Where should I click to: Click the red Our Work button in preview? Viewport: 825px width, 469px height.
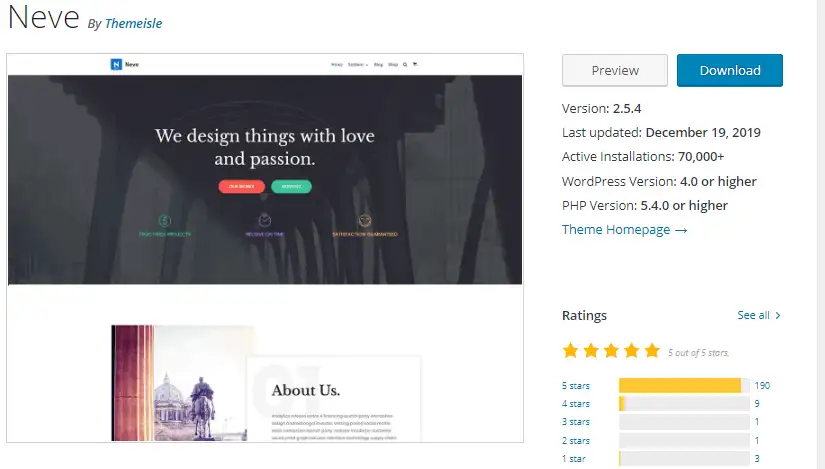[x=242, y=186]
